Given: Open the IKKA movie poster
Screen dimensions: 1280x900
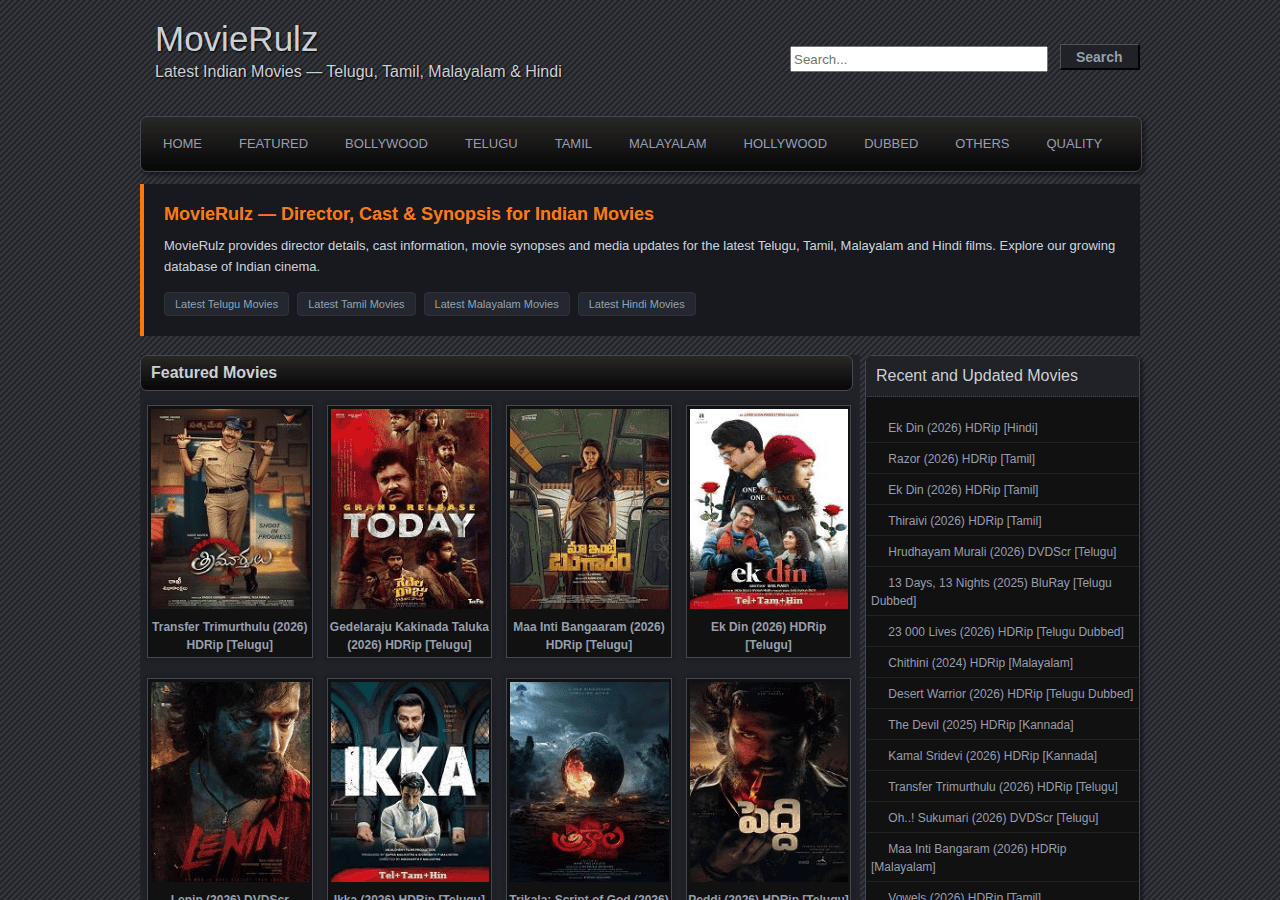Looking at the screenshot, I should (410, 782).
